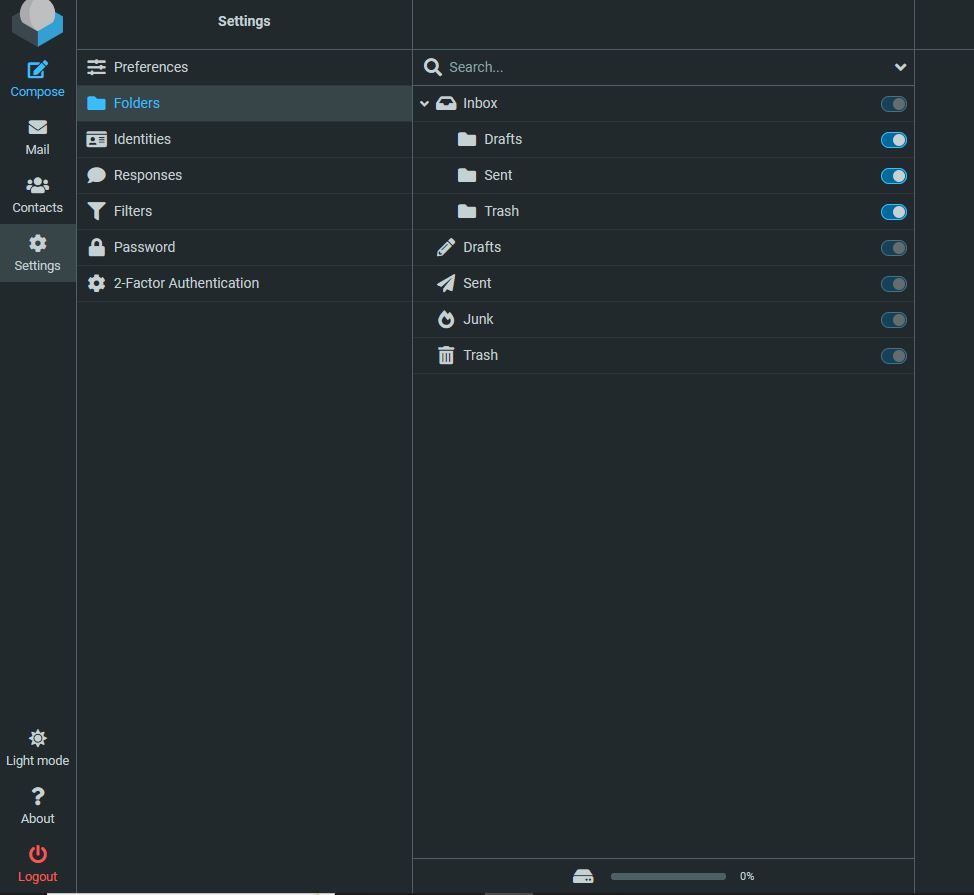Click the Settings gear in sidebar

point(37,249)
